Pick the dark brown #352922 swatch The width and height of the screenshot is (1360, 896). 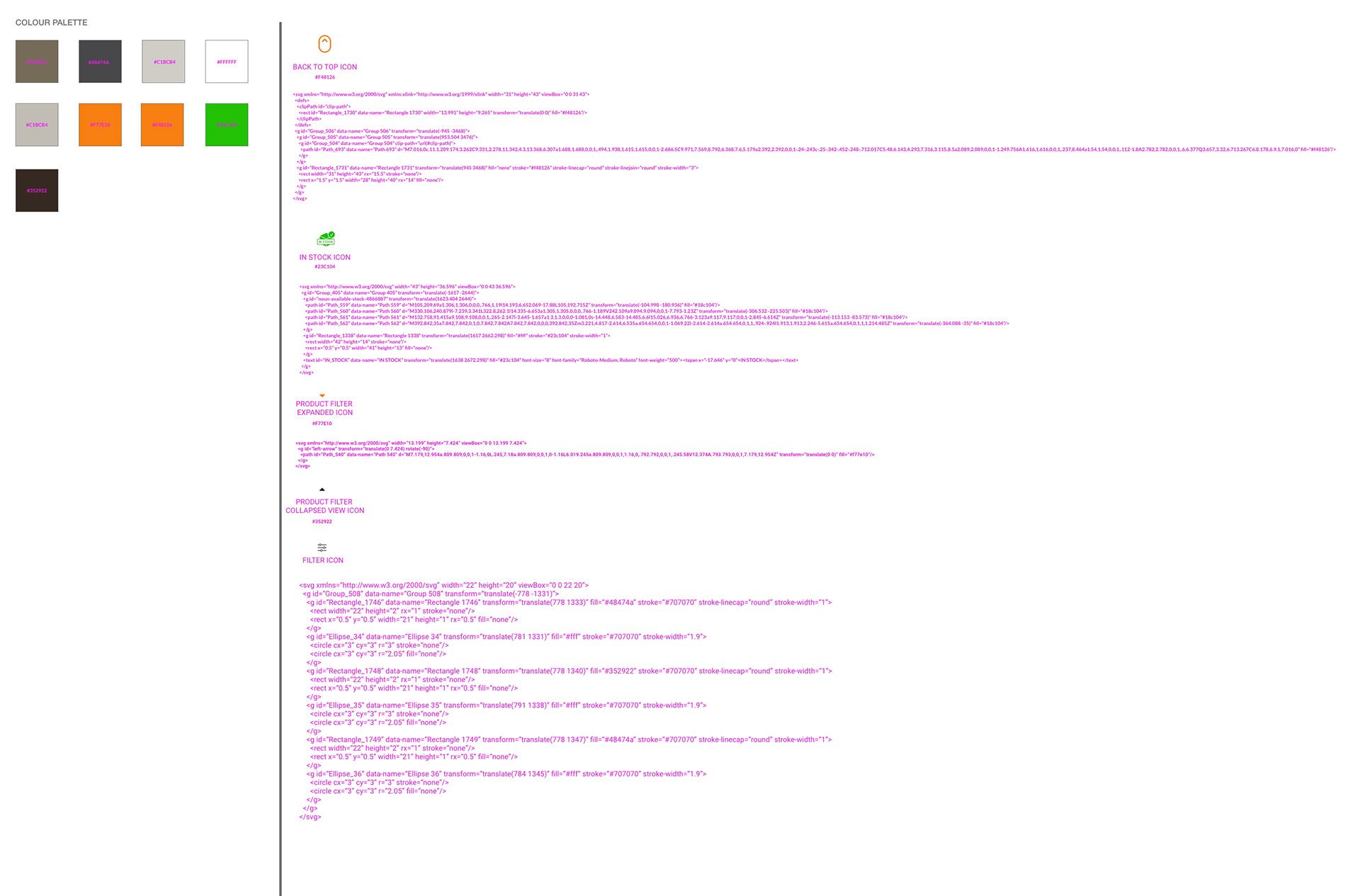click(x=37, y=191)
